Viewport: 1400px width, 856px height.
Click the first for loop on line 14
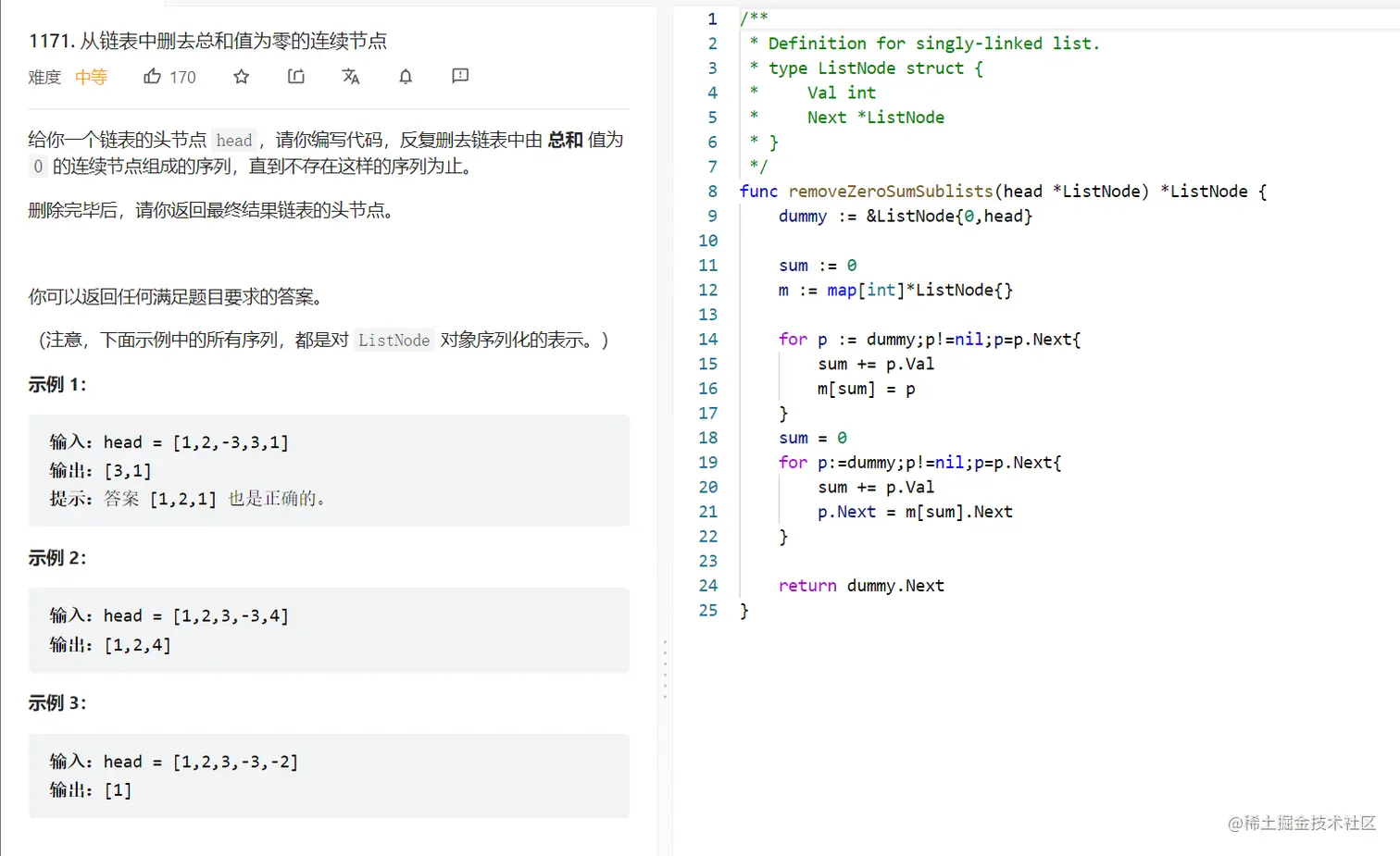tap(930, 340)
